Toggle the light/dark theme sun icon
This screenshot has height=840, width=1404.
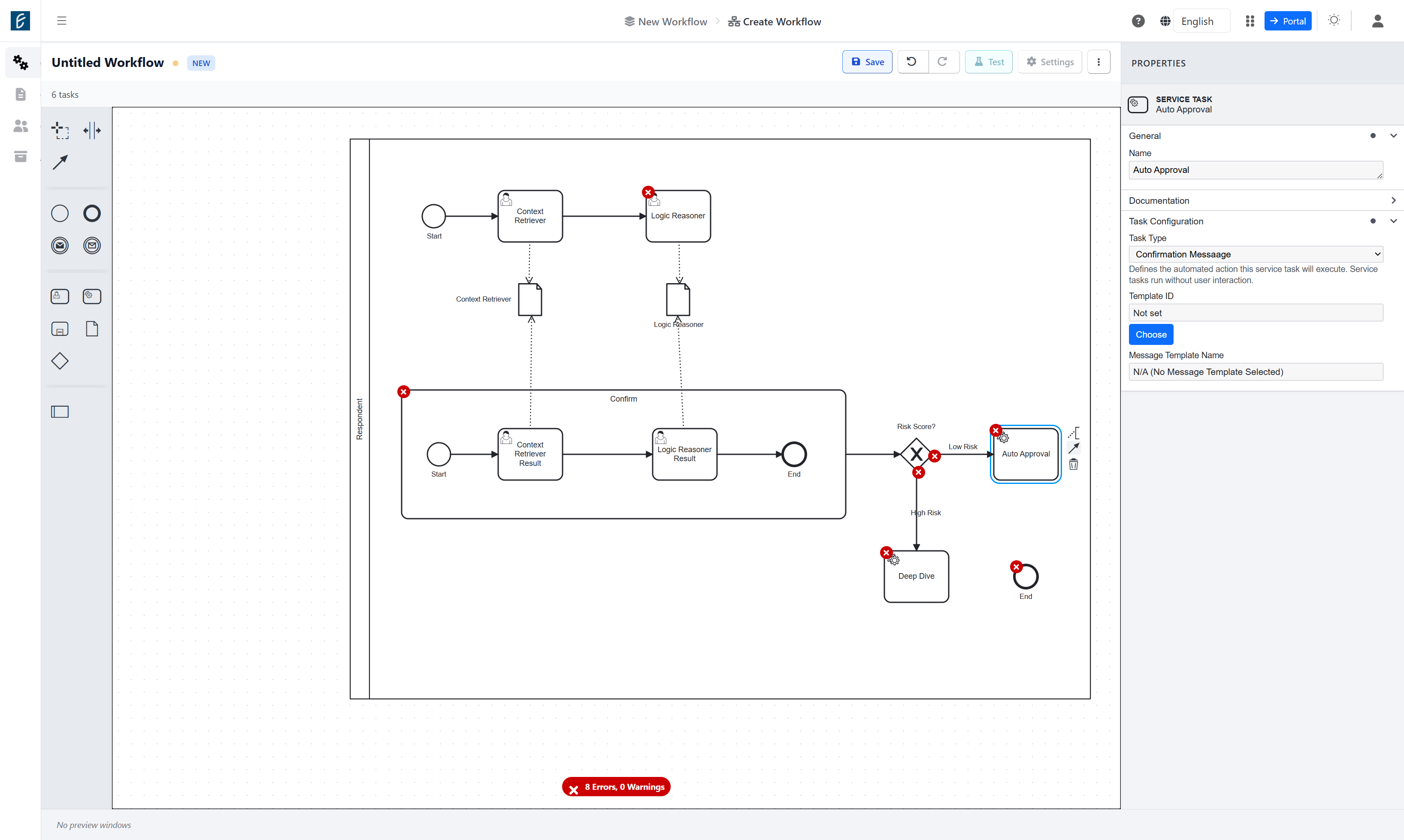tap(1334, 20)
